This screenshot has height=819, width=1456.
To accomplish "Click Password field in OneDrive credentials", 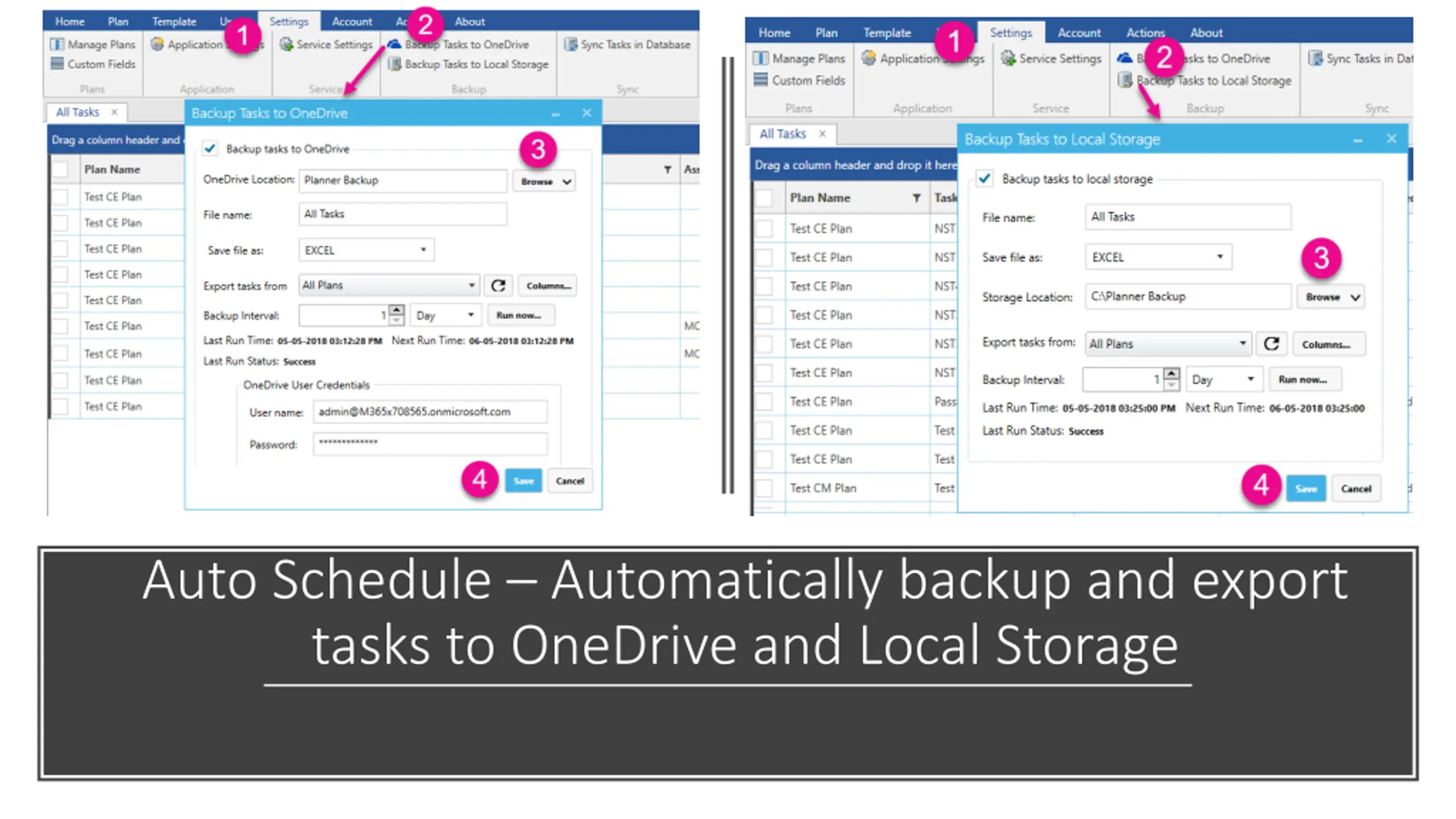I will point(430,444).
